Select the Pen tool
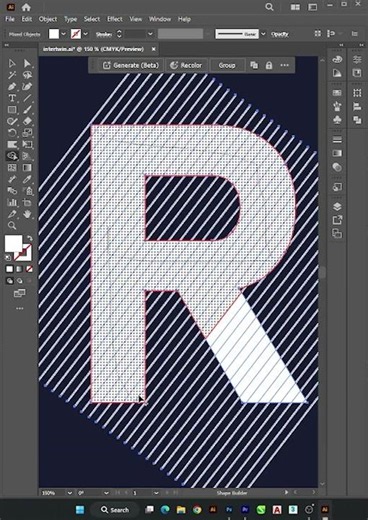The height and width of the screenshot is (520, 368). point(12,87)
